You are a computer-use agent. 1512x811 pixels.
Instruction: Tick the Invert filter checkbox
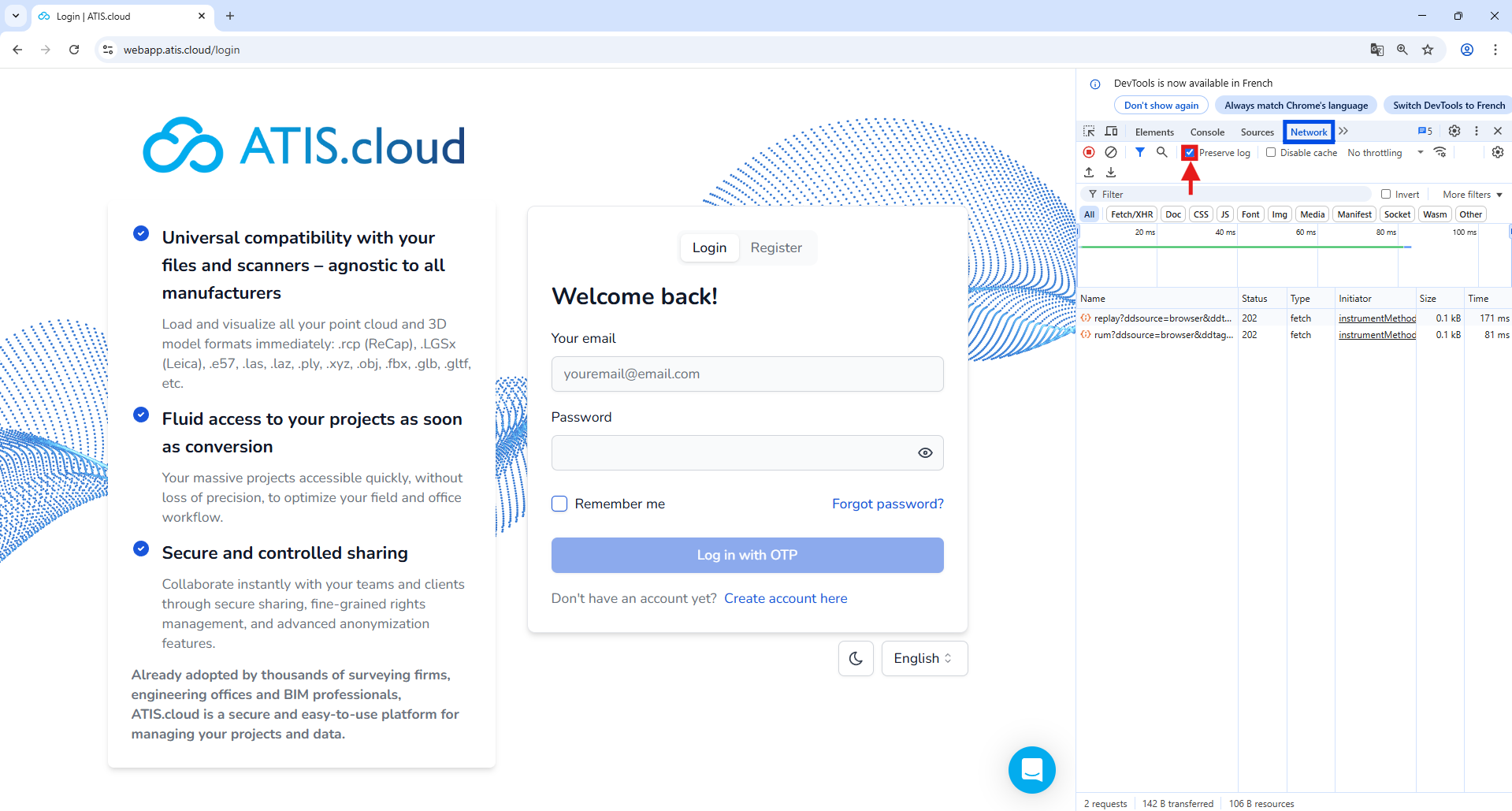coord(1386,195)
